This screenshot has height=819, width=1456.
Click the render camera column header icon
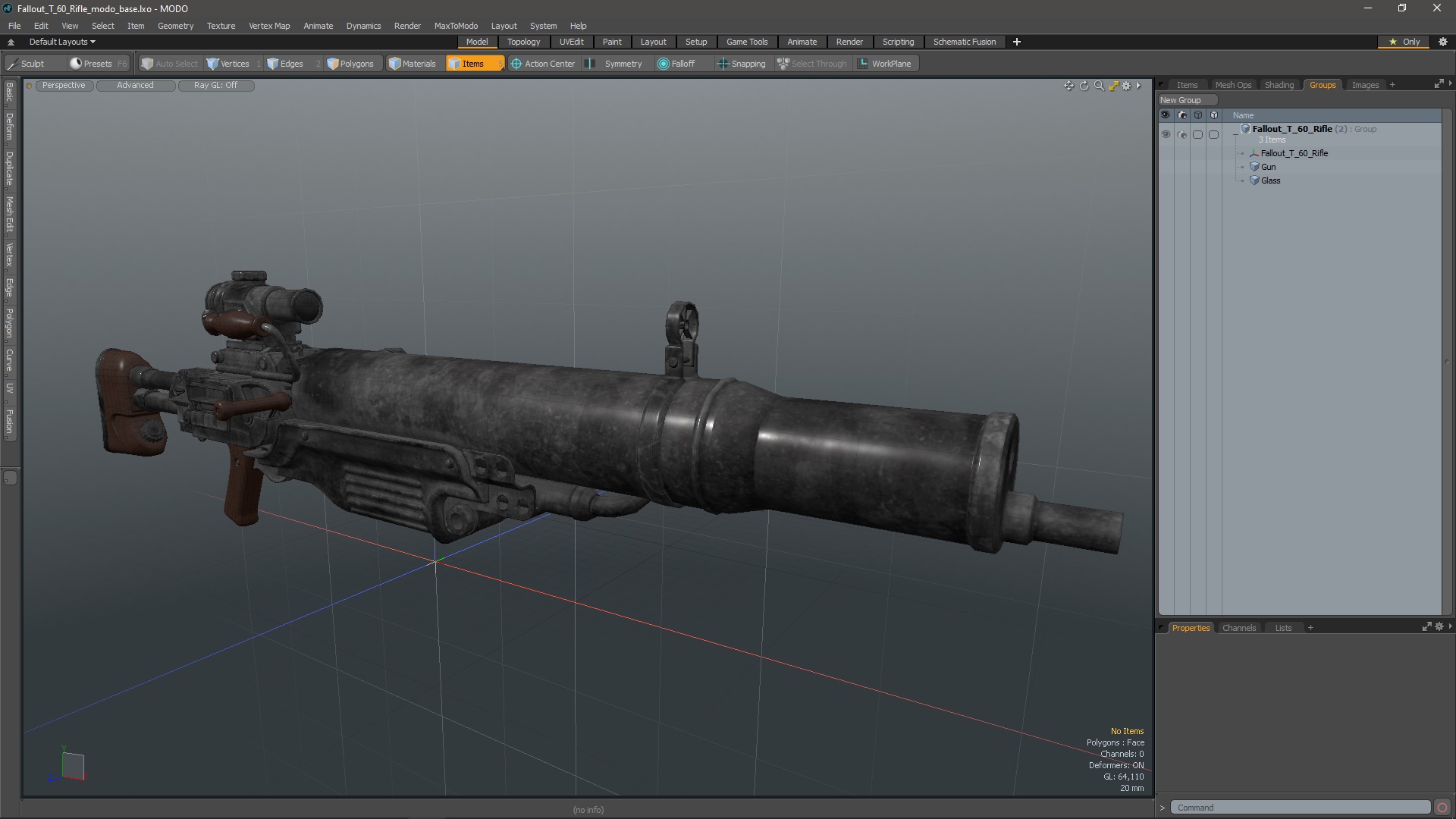[x=1182, y=115]
